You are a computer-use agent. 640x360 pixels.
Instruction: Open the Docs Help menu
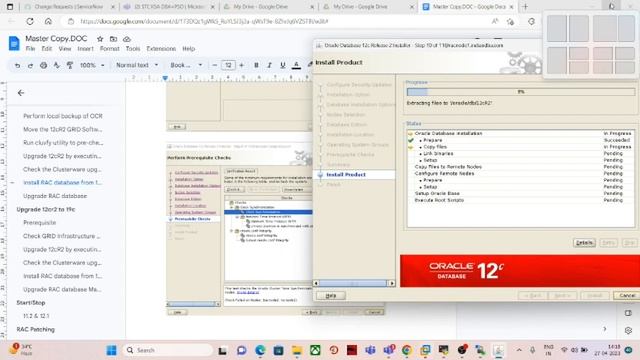(189, 49)
